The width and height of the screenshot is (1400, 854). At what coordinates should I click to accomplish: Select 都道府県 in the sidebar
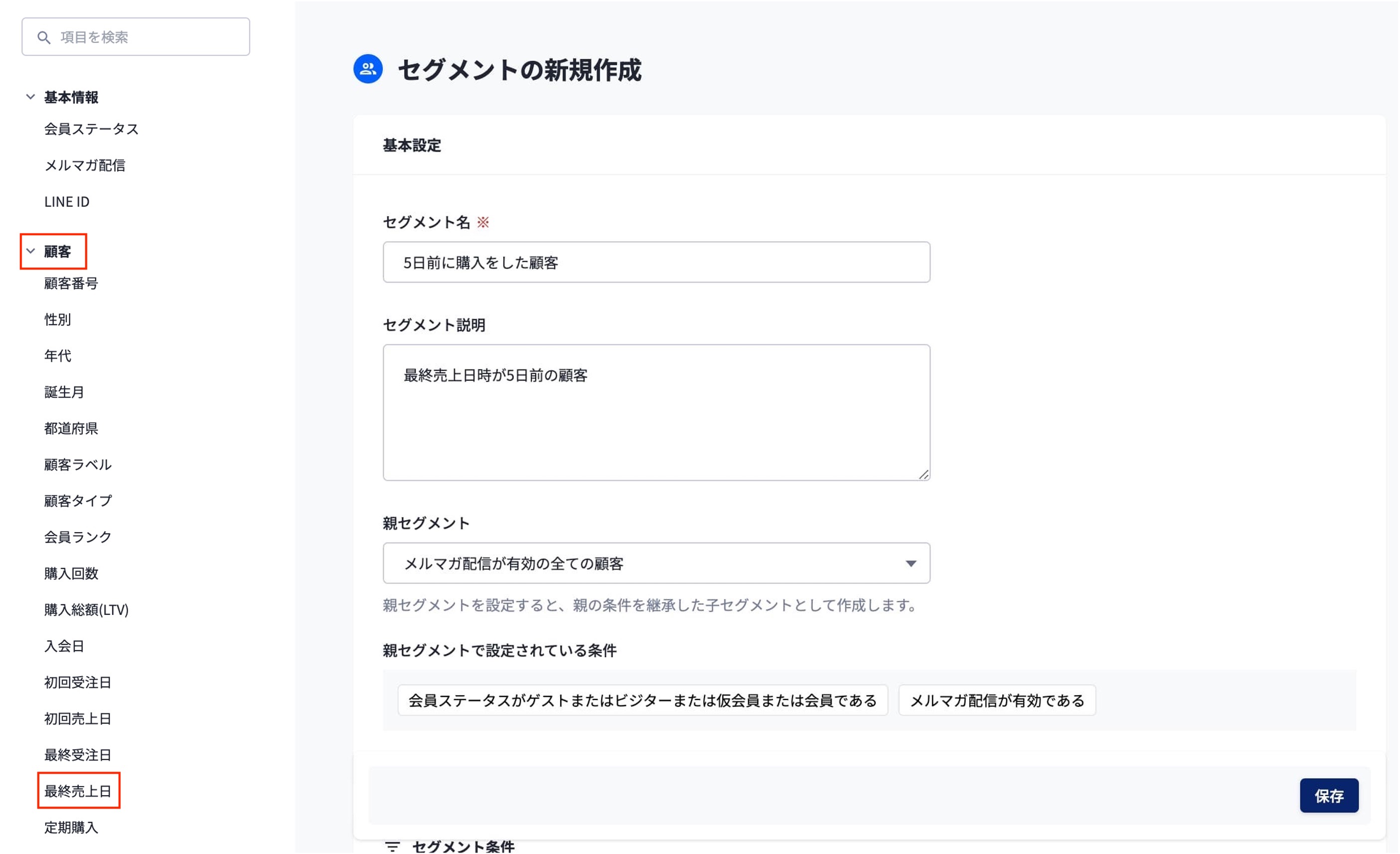[71, 428]
